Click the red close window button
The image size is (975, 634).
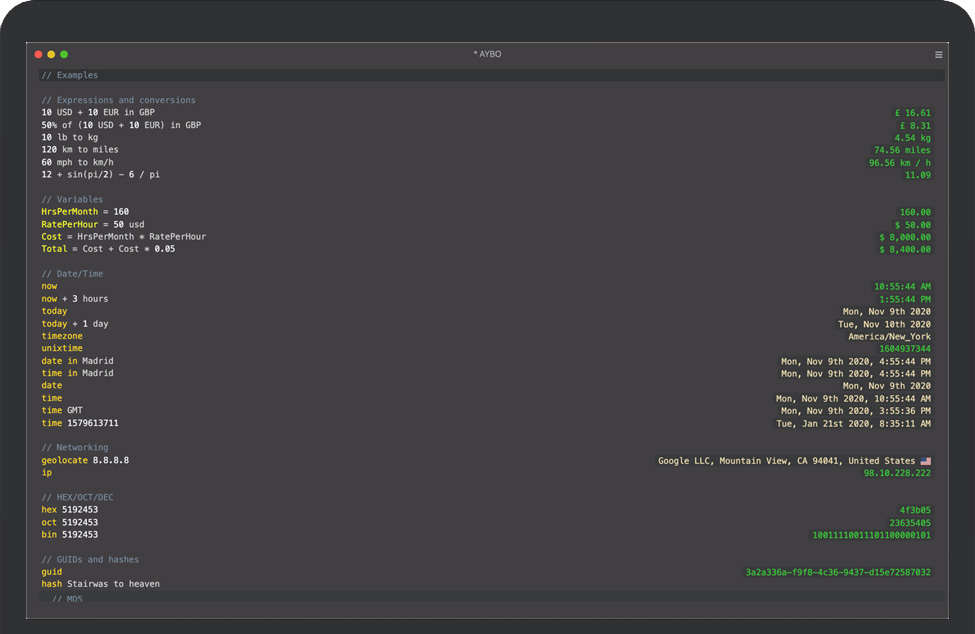(x=39, y=54)
